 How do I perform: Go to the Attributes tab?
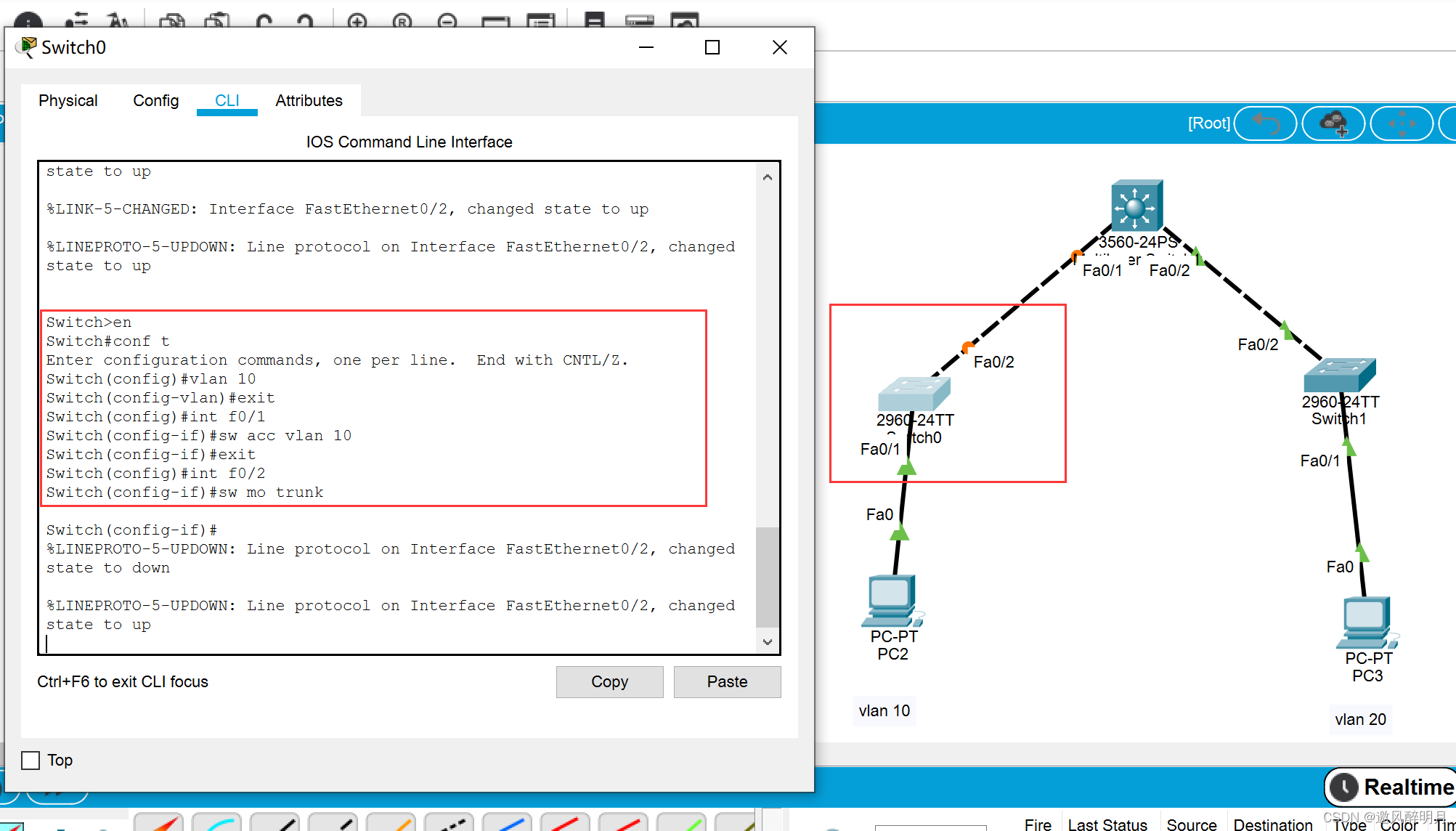[309, 100]
